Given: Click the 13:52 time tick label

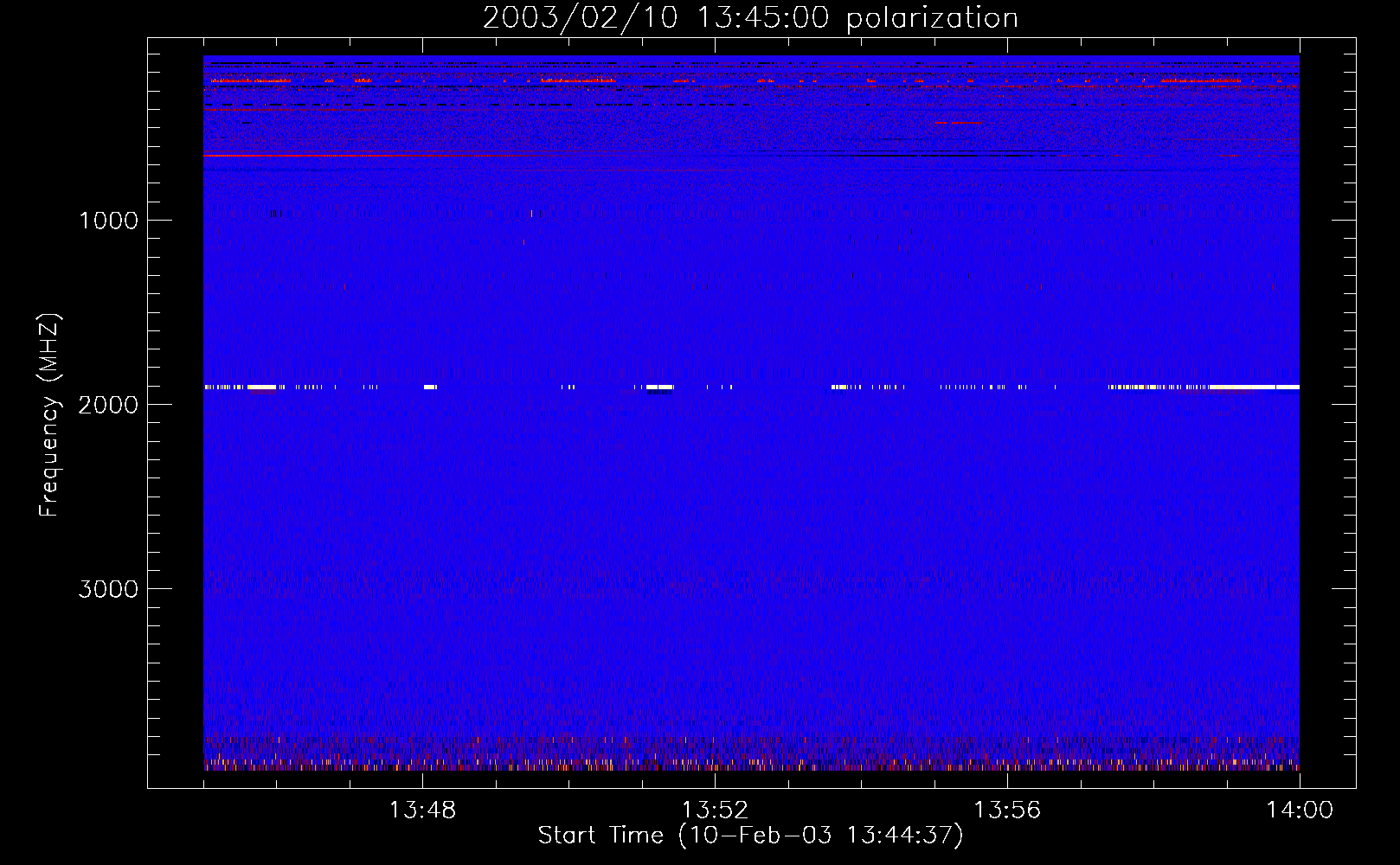Looking at the screenshot, I should click(x=715, y=811).
